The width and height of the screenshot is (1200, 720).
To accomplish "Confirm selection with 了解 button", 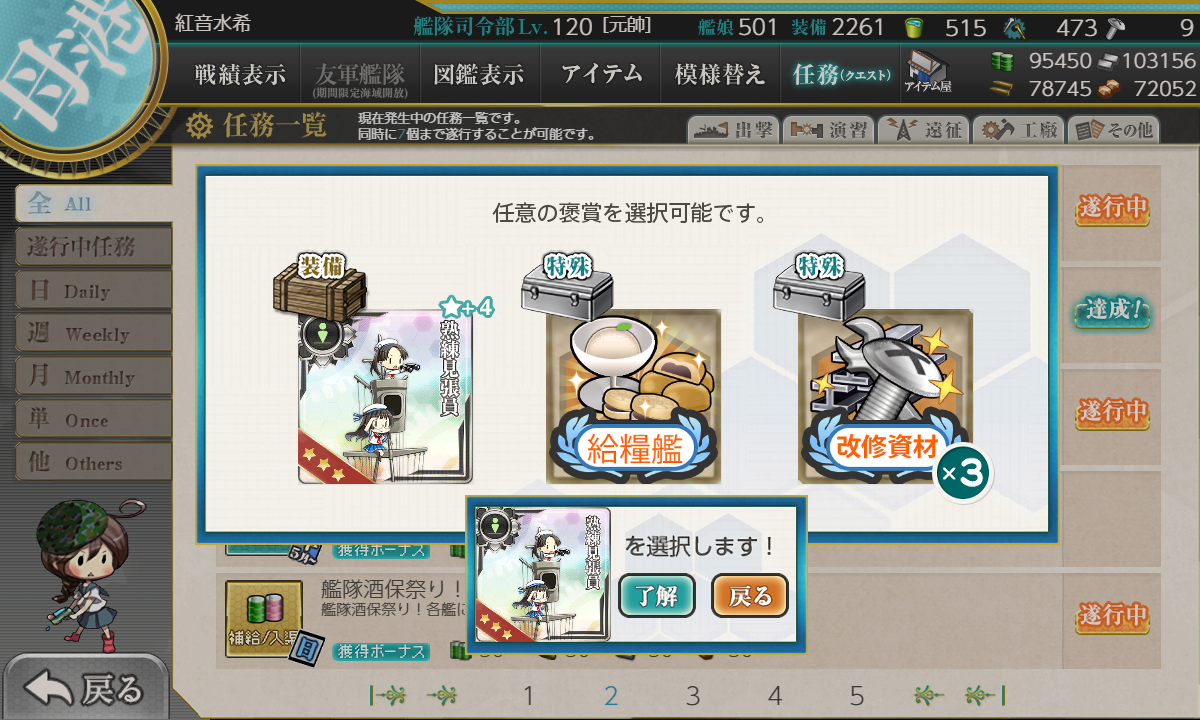I will pyautogui.click(x=657, y=597).
